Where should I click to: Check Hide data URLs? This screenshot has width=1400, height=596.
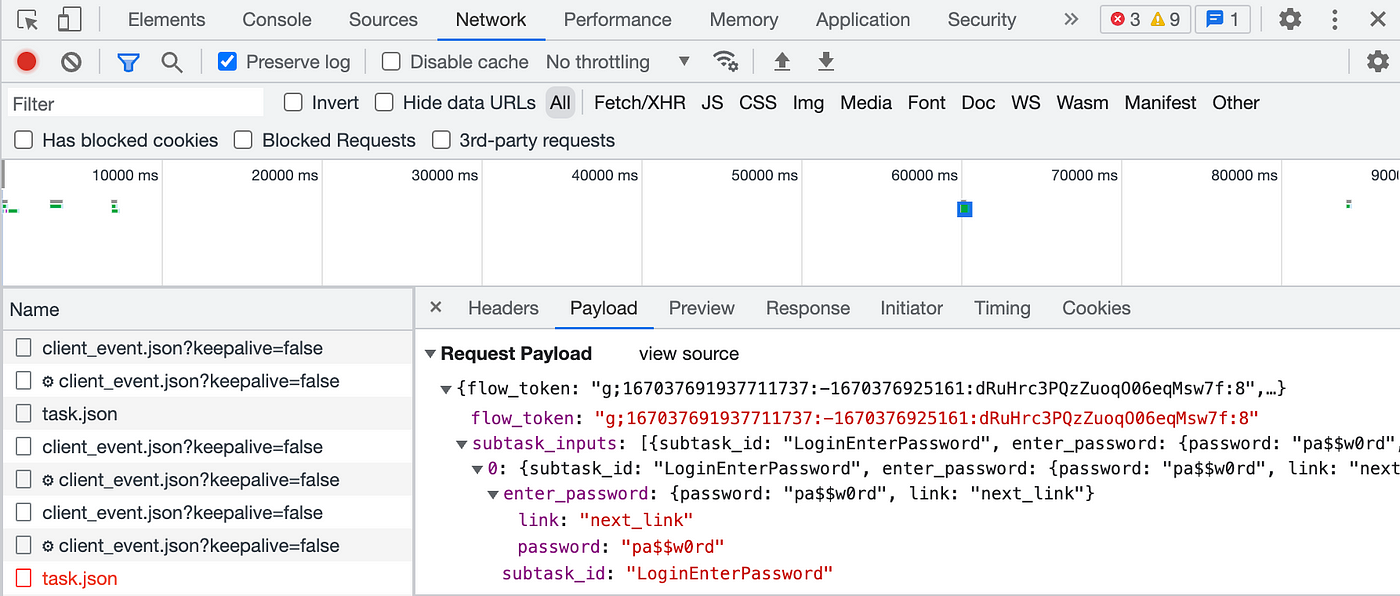(x=384, y=102)
